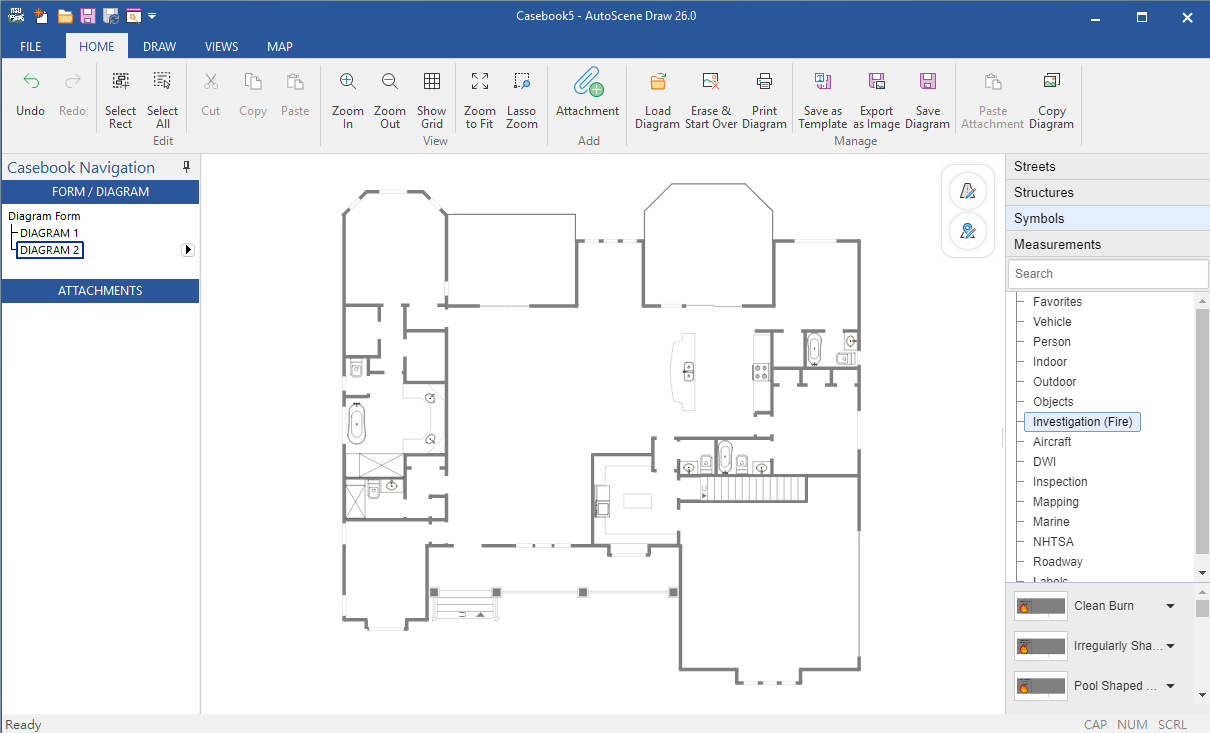Screen dimensions: 1210x733
Task: Click the Attachment paperclip icon
Action: 588,82
